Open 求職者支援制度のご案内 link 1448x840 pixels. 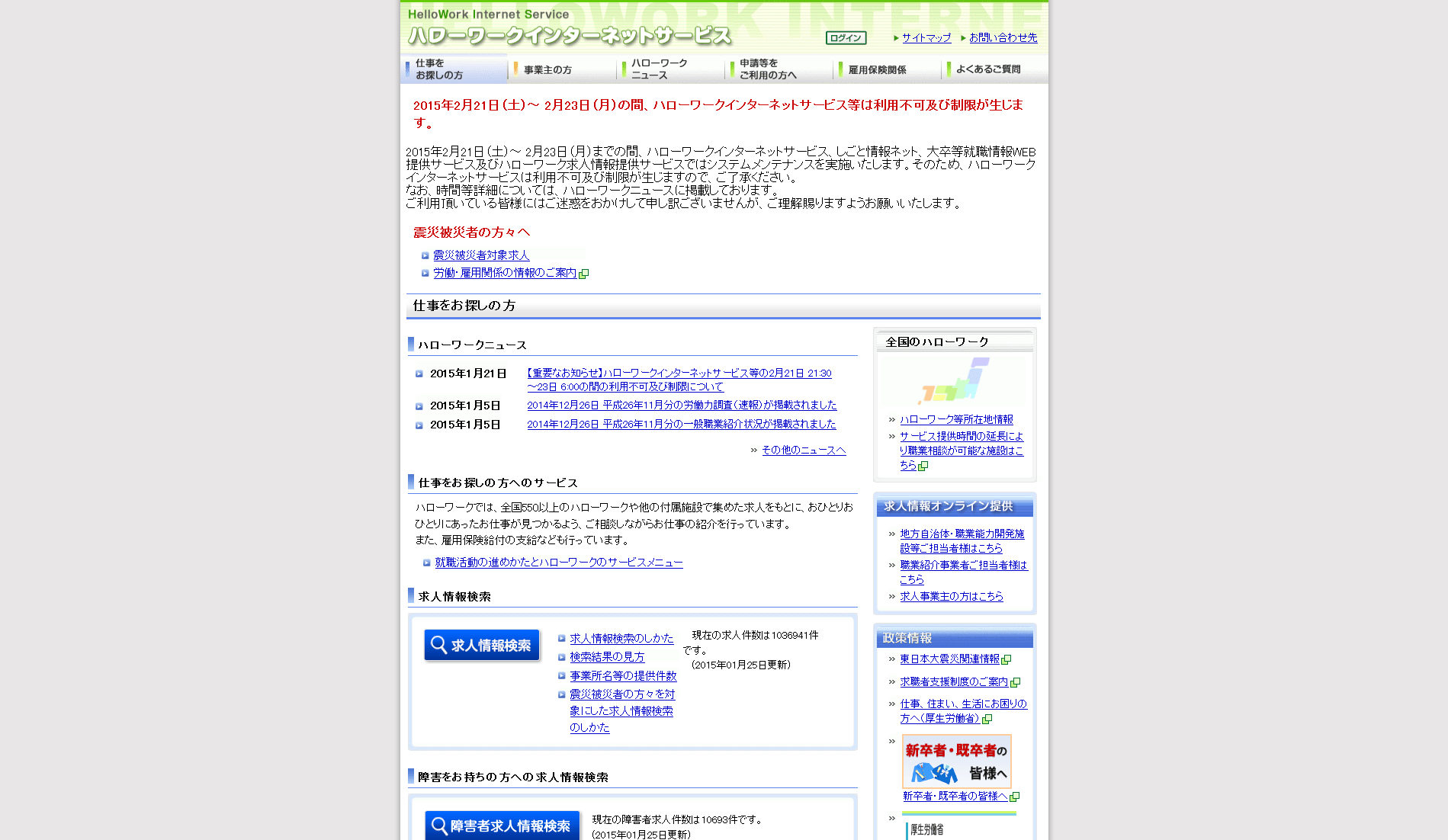954,682
